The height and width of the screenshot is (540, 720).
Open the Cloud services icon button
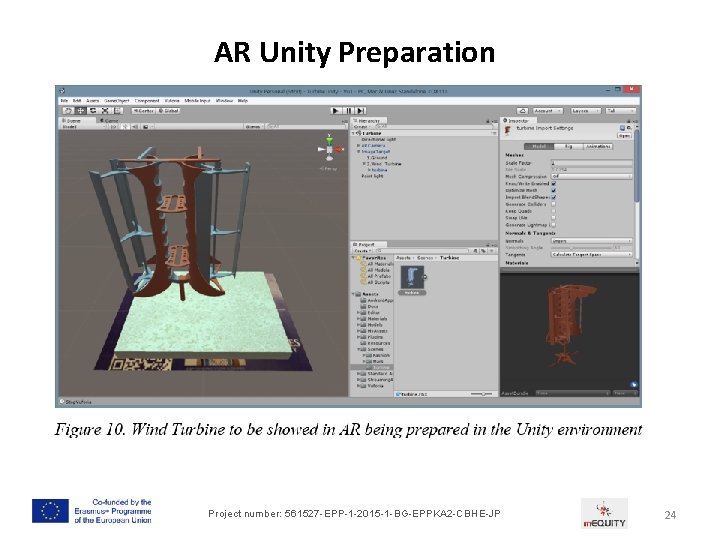click(x=523, y=111)
